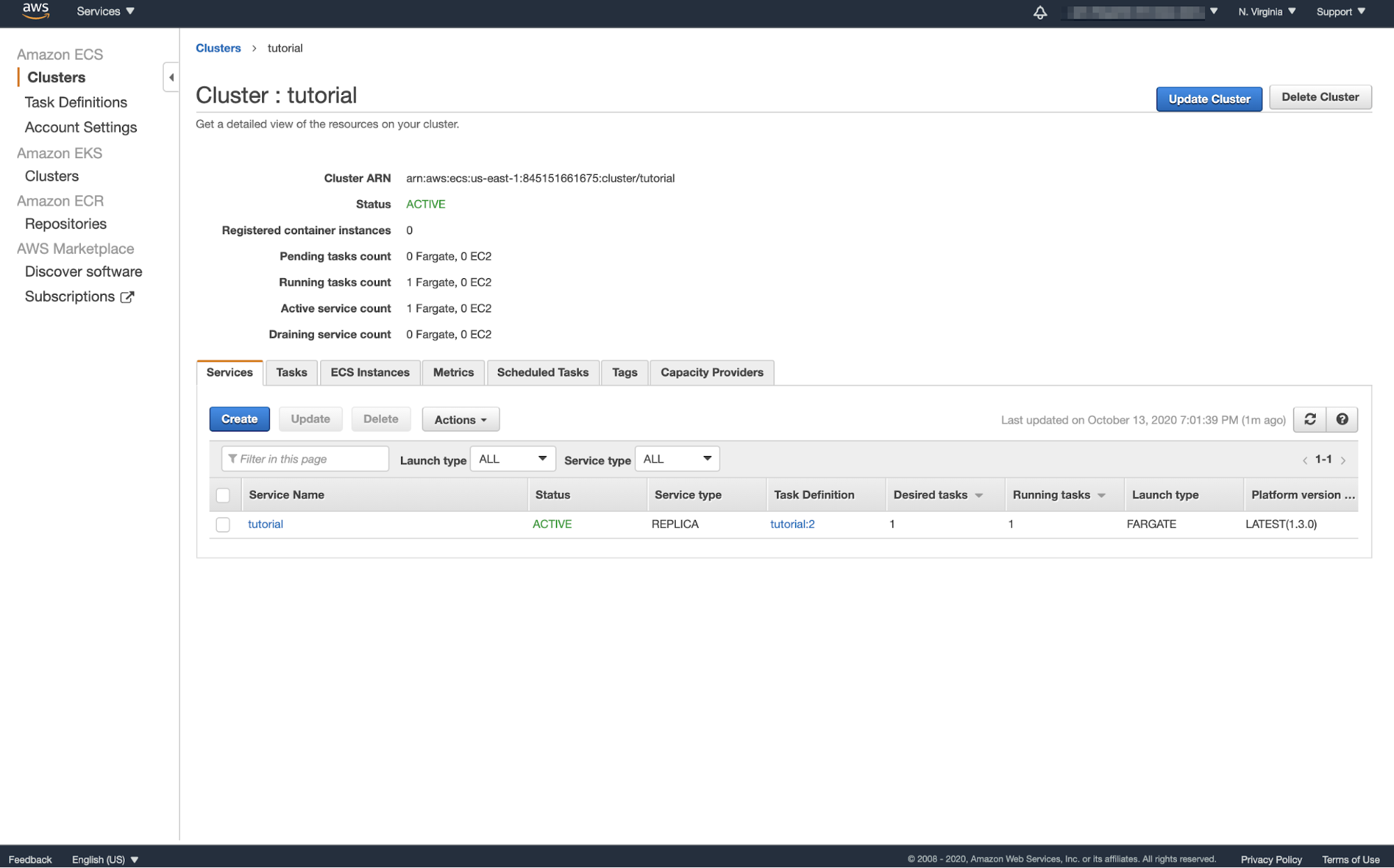This screenshot has height=868, width=1394.
Task: Go to next page arrow in pagination
Action: click(1343, 460)
